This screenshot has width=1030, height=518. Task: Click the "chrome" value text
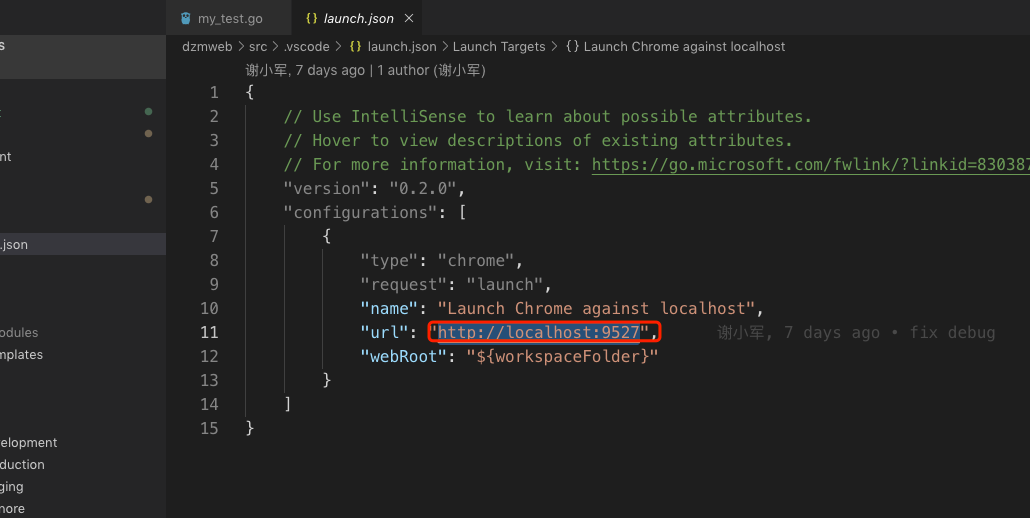[476, 261]
